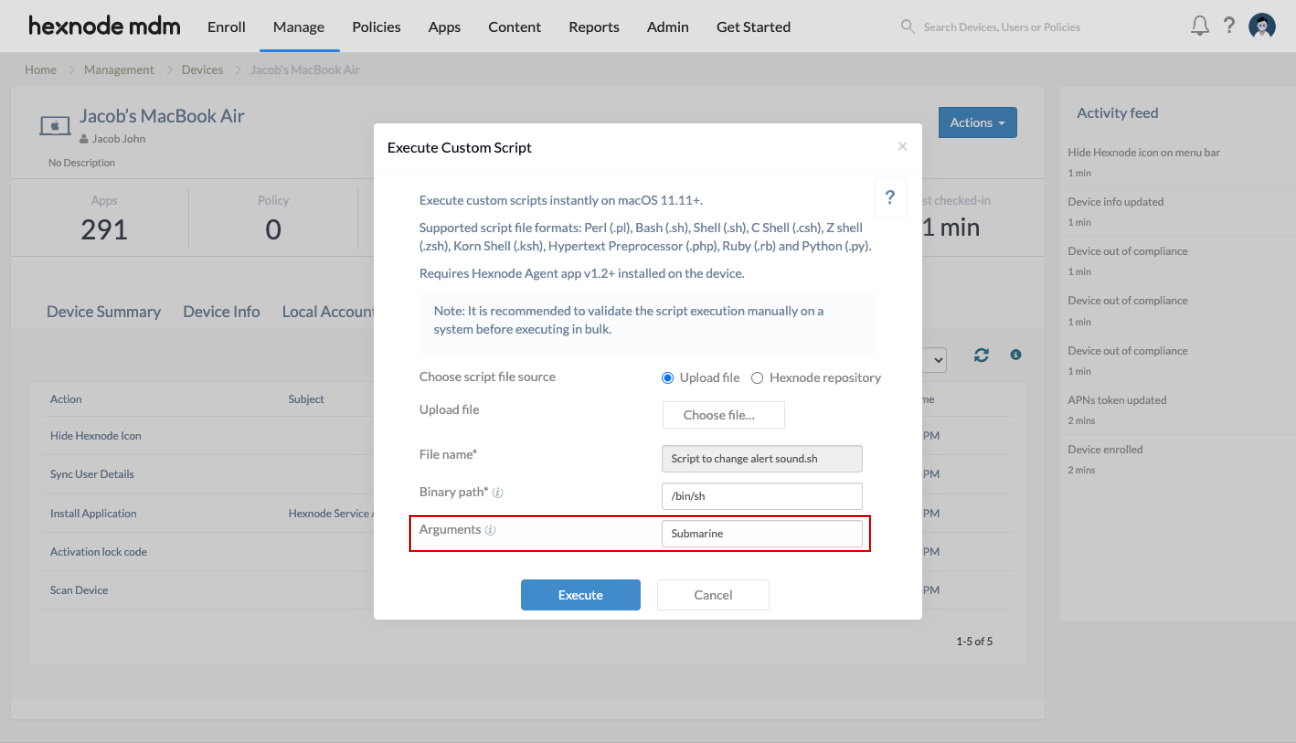
Task: Click the No Description text
Action: (x=82, y=163)
